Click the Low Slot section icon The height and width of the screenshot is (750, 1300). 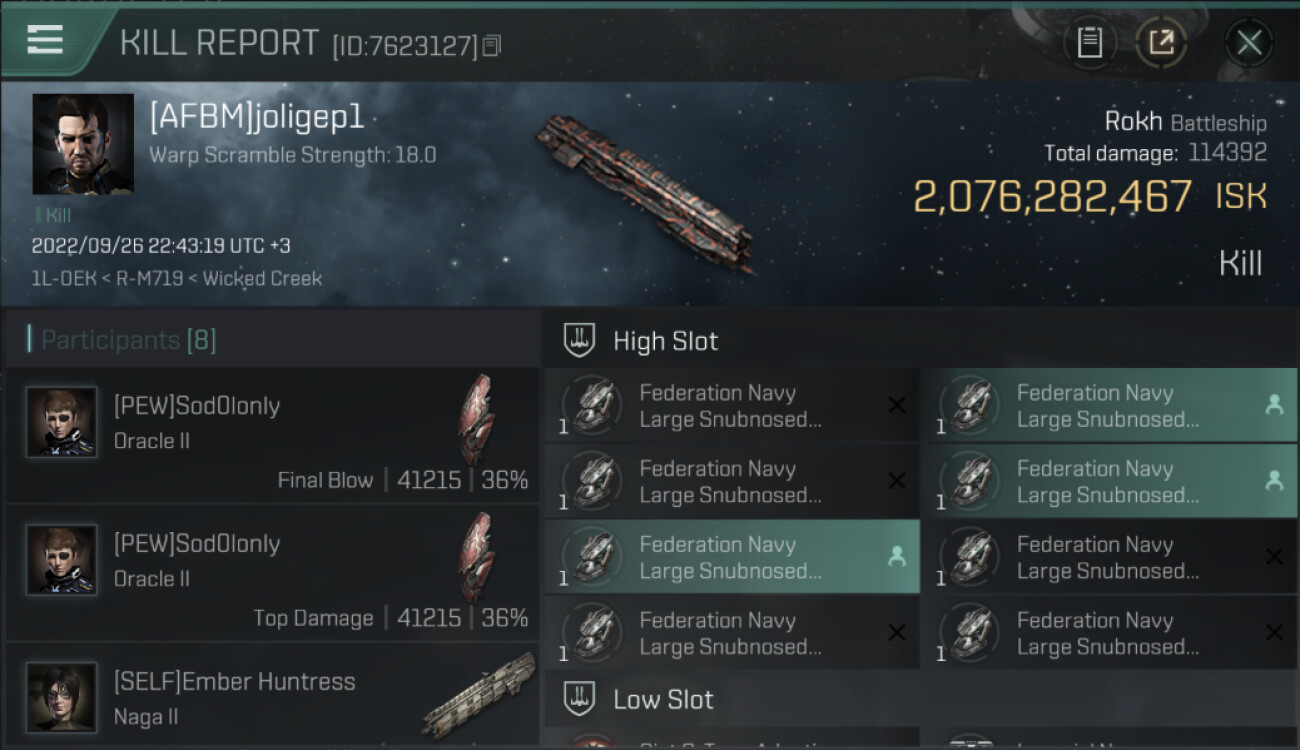pos(580,699)
